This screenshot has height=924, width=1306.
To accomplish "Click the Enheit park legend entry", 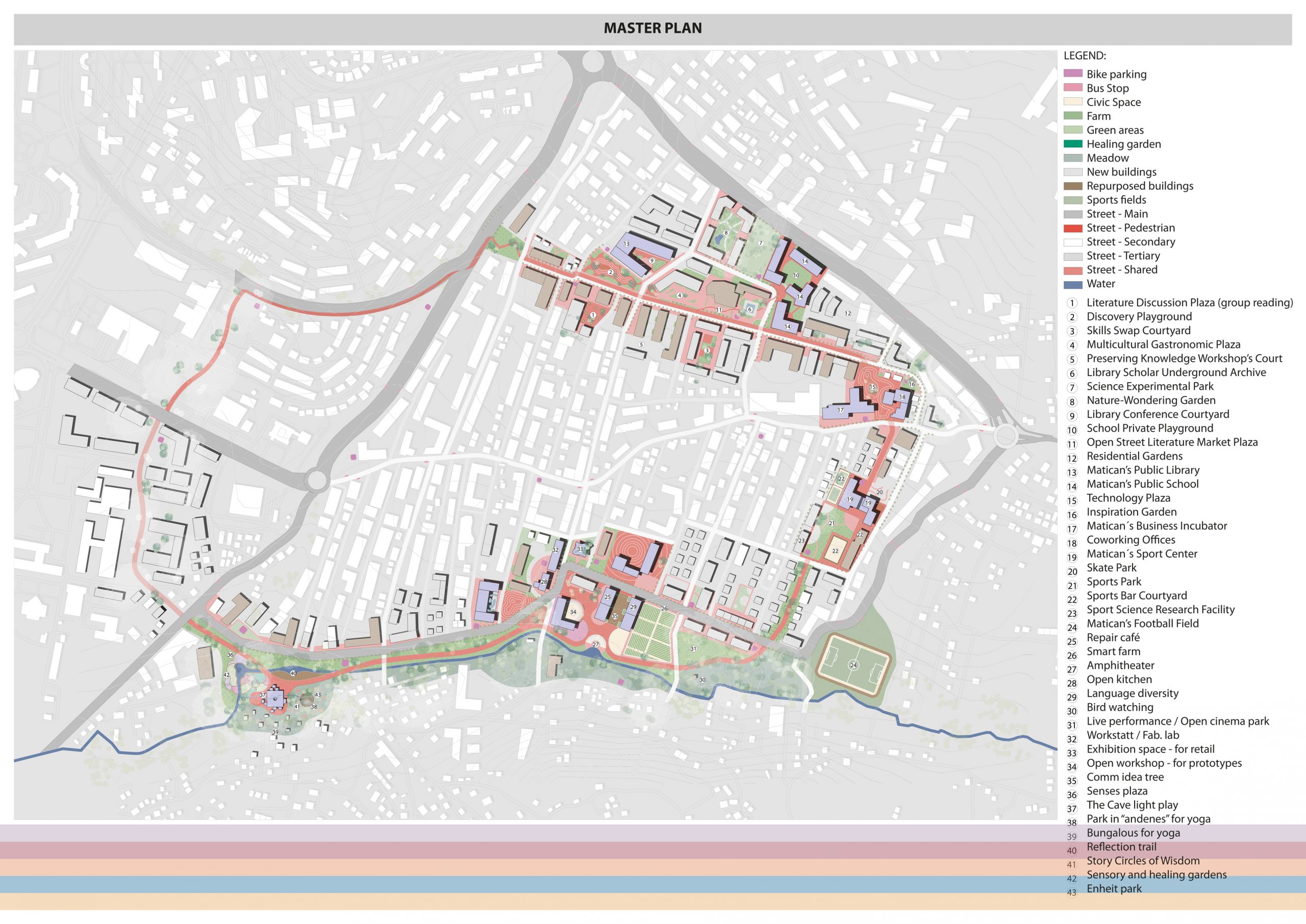I will 1114,888.
